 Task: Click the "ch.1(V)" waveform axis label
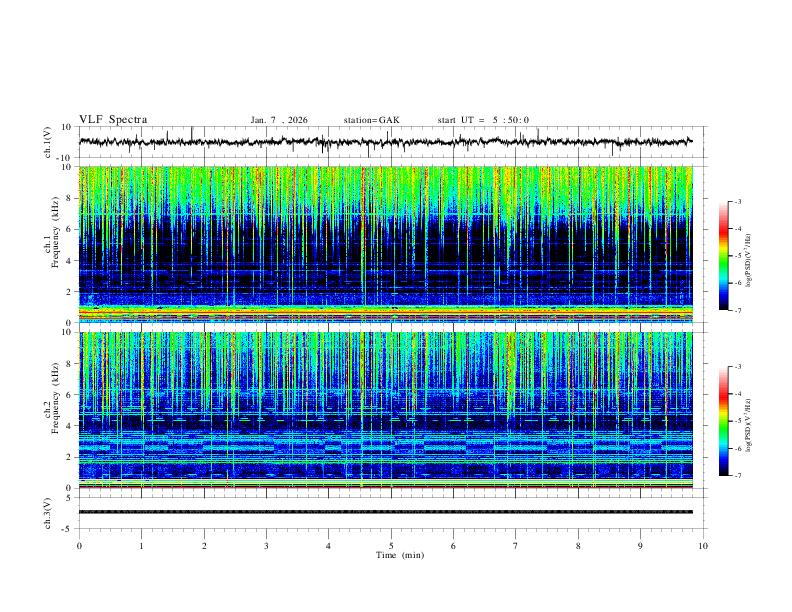pyautogui.click(x=48, y=142)
